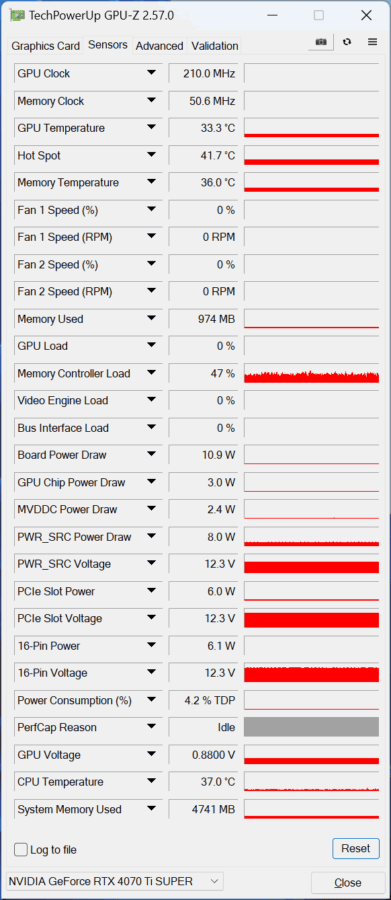
Task: Expand the GPU Clock sensor dropdown arrow
Action: 151,73
